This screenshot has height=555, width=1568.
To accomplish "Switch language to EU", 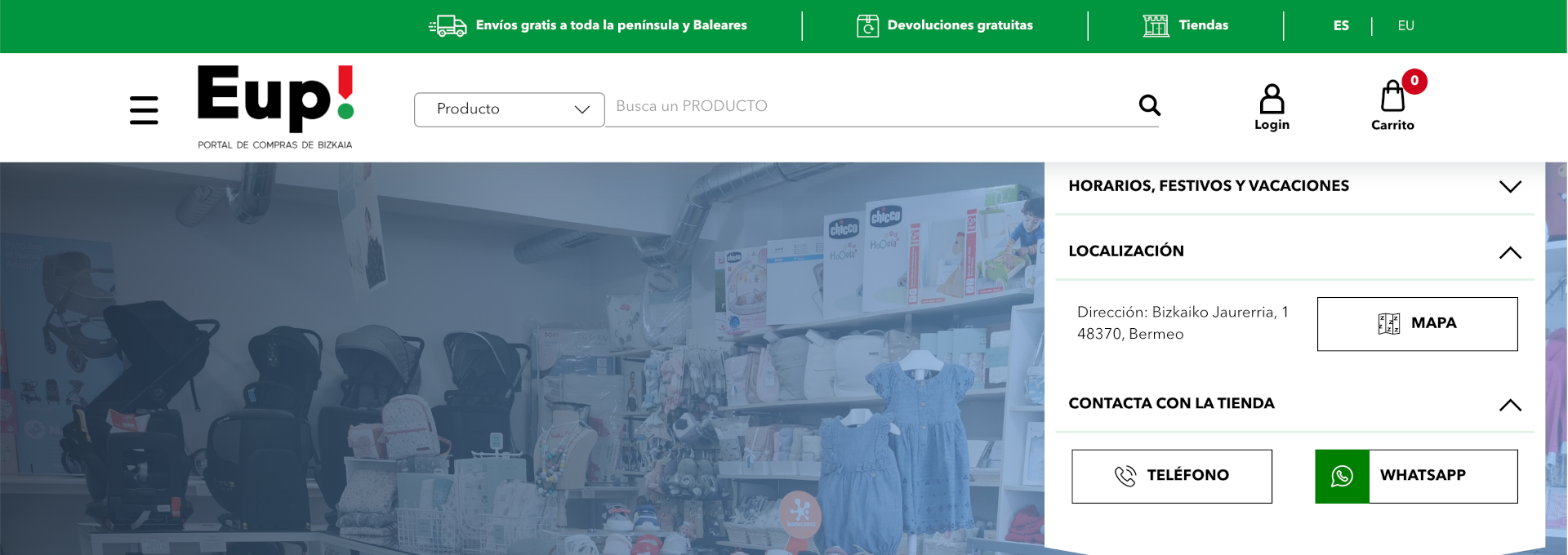I will (1405, 26).
